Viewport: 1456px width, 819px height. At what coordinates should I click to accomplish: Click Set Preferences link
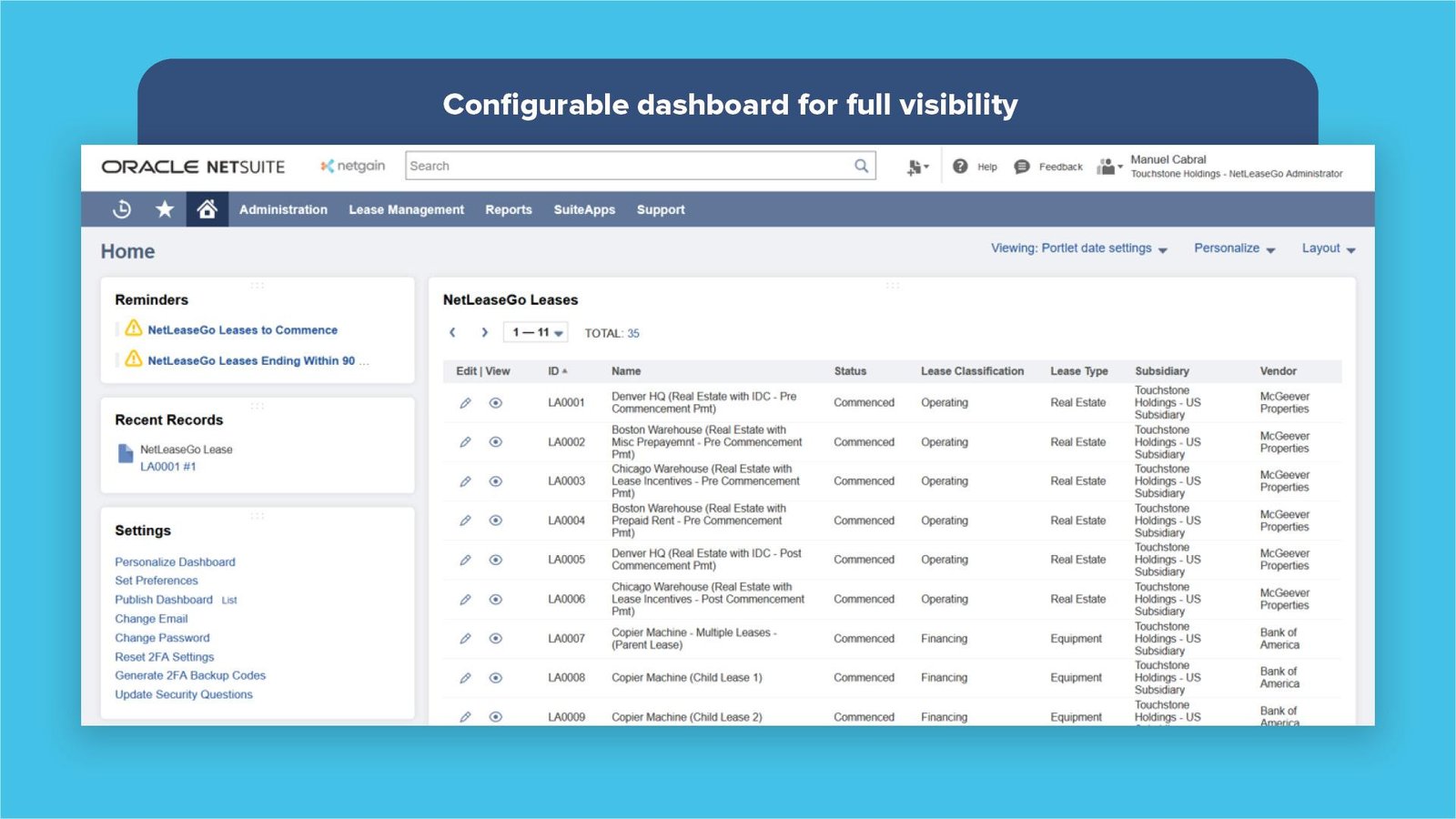tap(156, 581)
